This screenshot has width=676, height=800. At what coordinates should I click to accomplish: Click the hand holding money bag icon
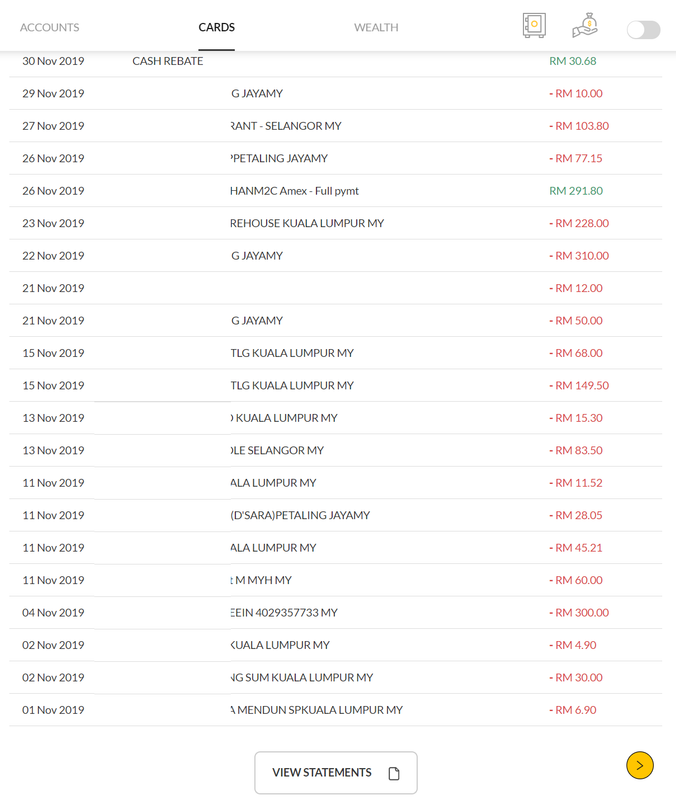pos(585,26)
